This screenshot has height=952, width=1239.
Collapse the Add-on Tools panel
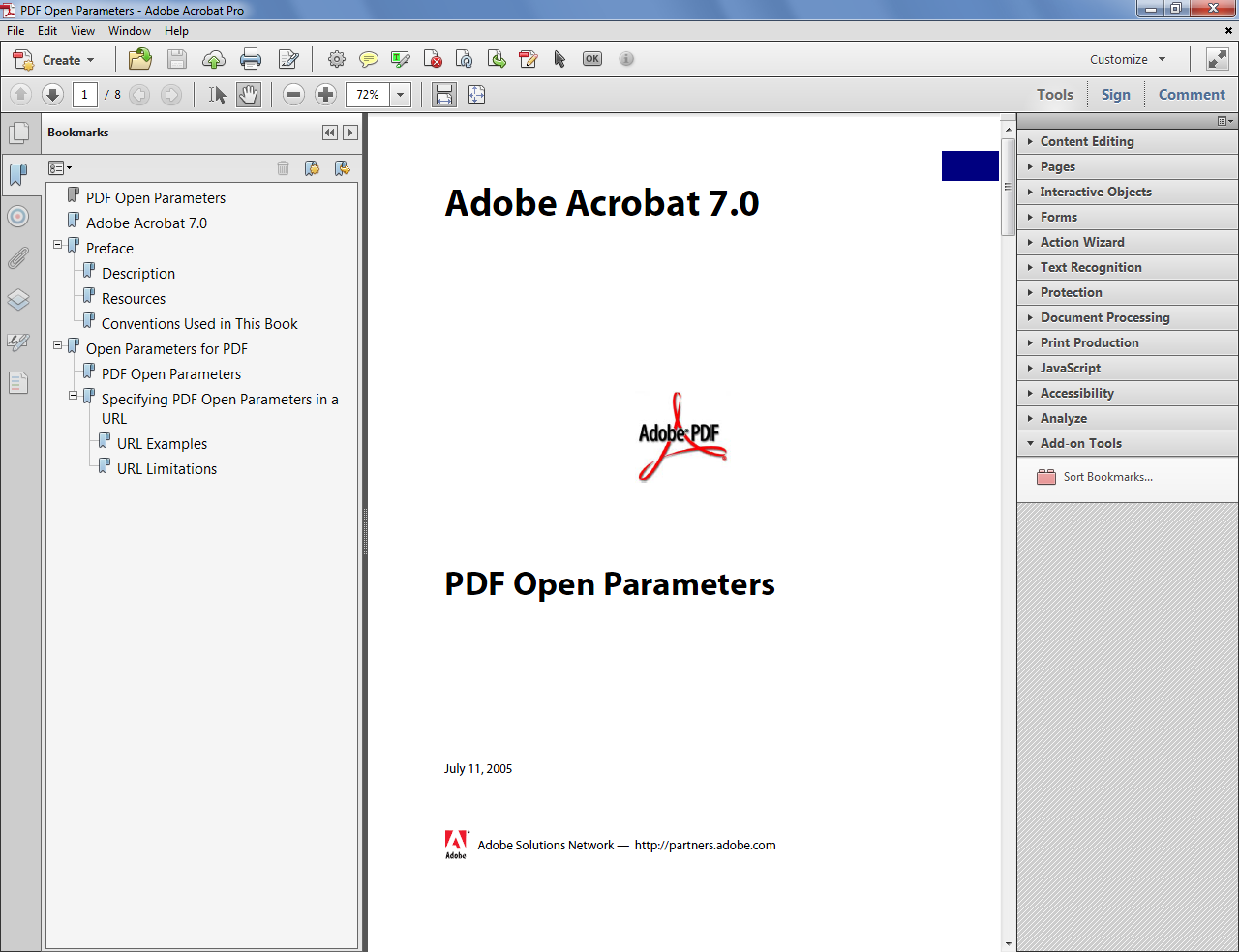click(x=1128, y=443)
